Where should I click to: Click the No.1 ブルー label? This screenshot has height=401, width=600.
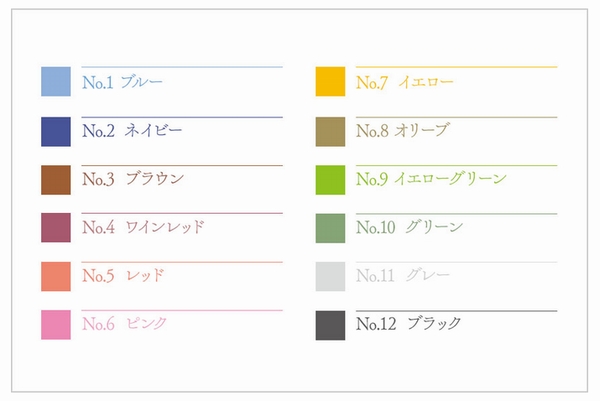click(122, 82)
